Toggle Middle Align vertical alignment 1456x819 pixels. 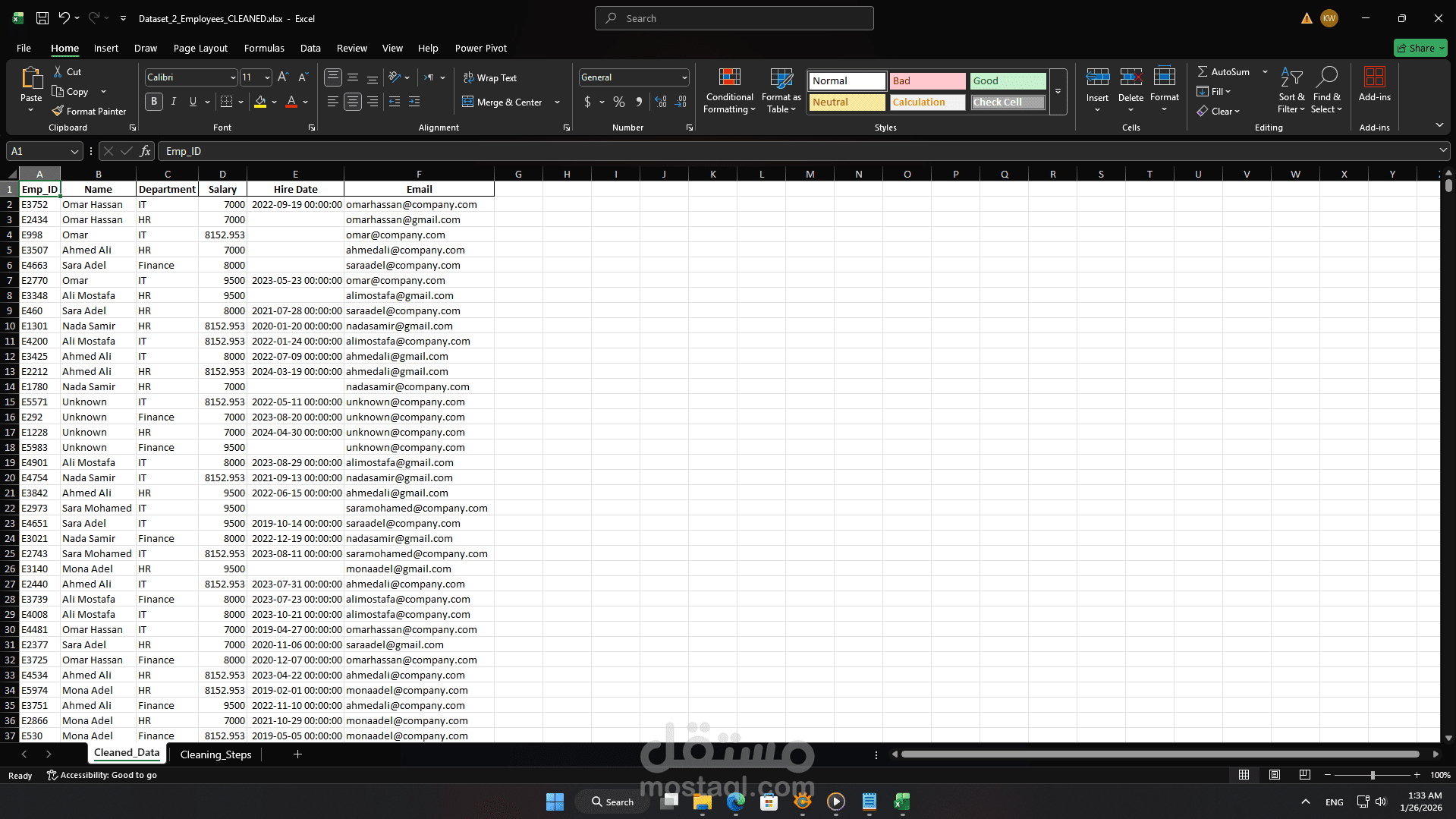[x=353, y=77]
